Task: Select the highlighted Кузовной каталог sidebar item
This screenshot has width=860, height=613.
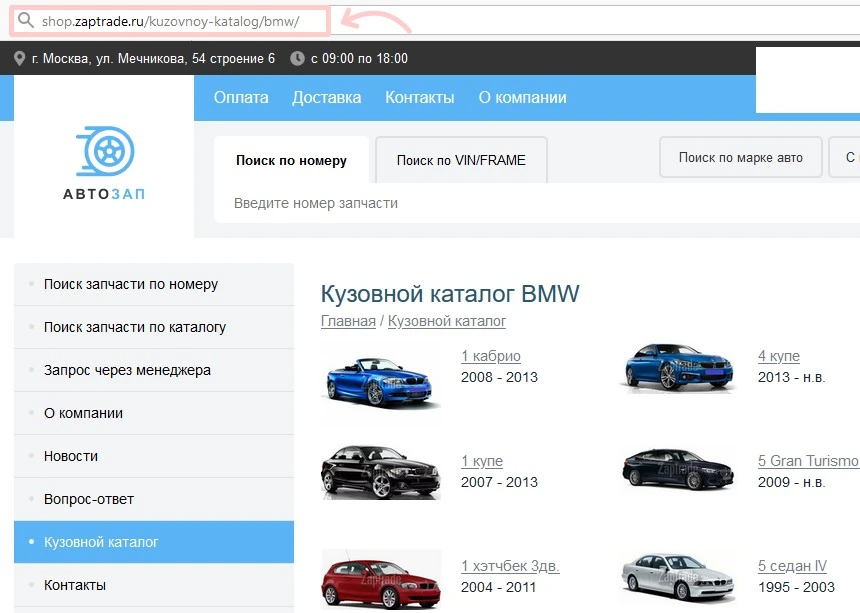Action: [154, 542]
